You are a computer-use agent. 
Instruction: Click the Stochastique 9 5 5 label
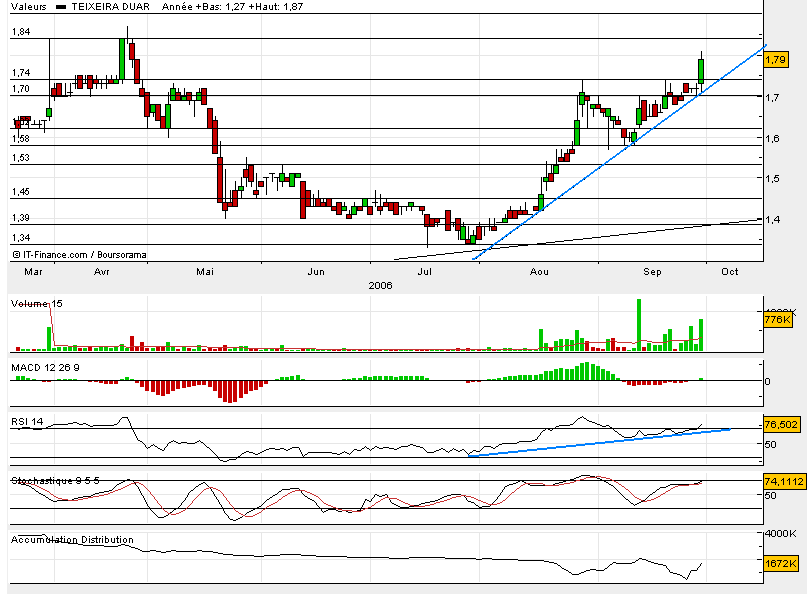pos(55,481)
